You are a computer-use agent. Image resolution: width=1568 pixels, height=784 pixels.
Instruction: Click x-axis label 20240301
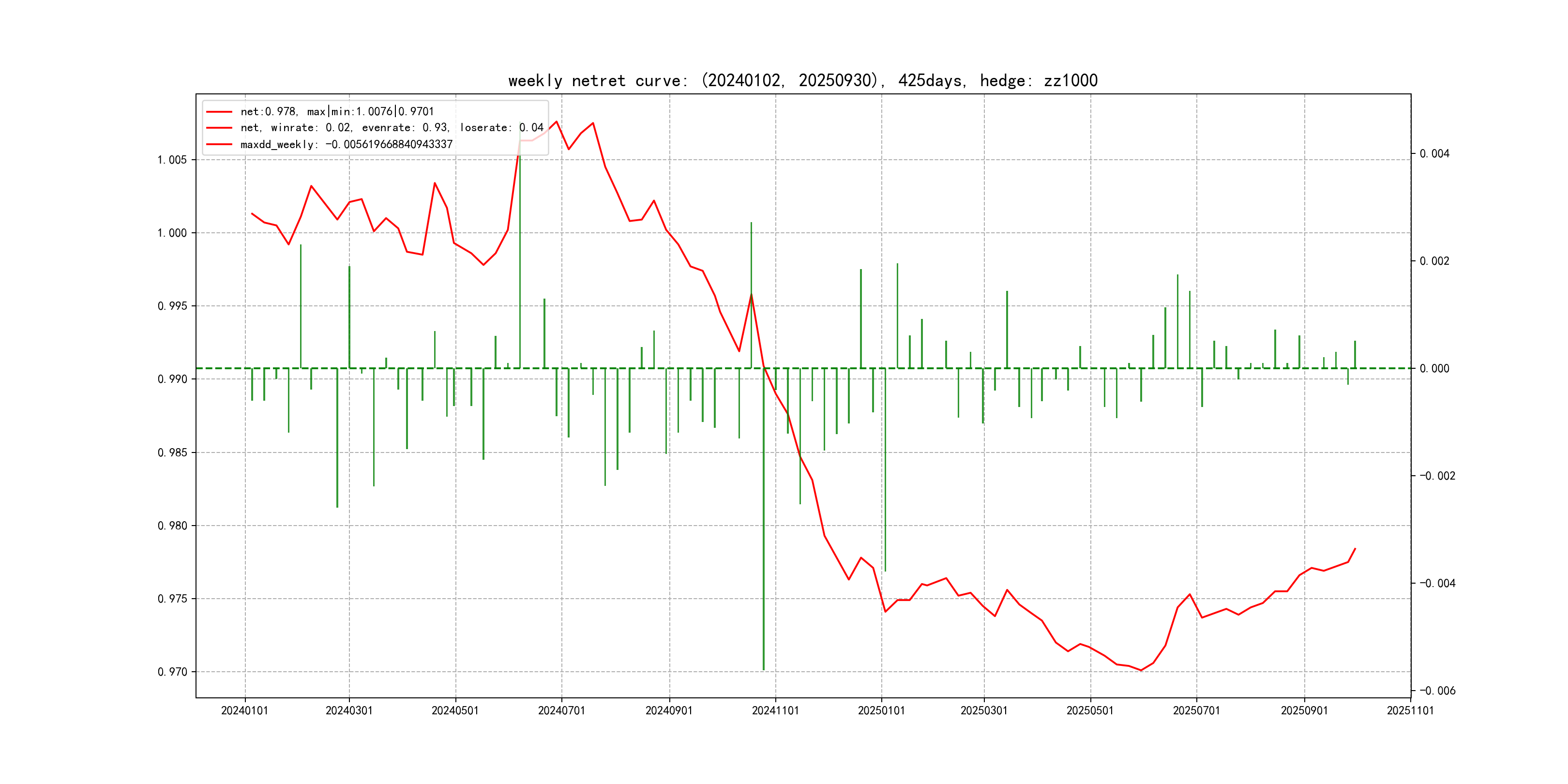(x=349, y=710)
